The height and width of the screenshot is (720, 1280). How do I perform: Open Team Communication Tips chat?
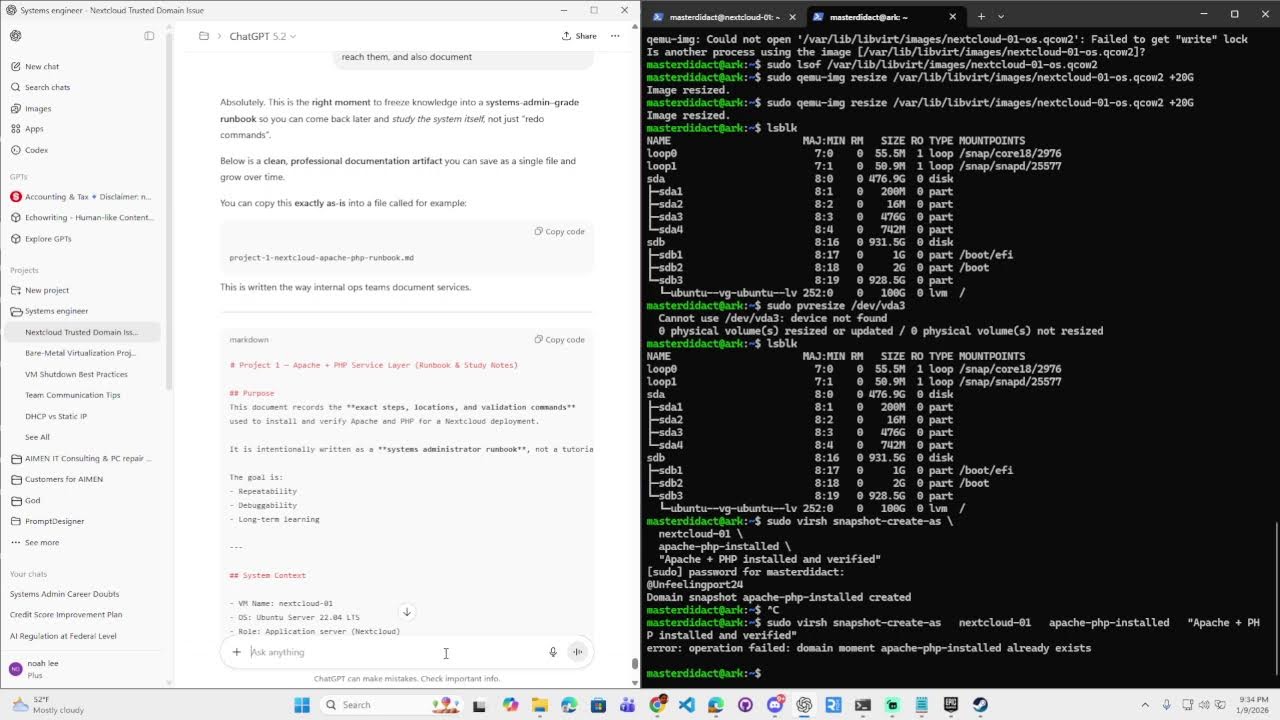[x=72, y=395]
